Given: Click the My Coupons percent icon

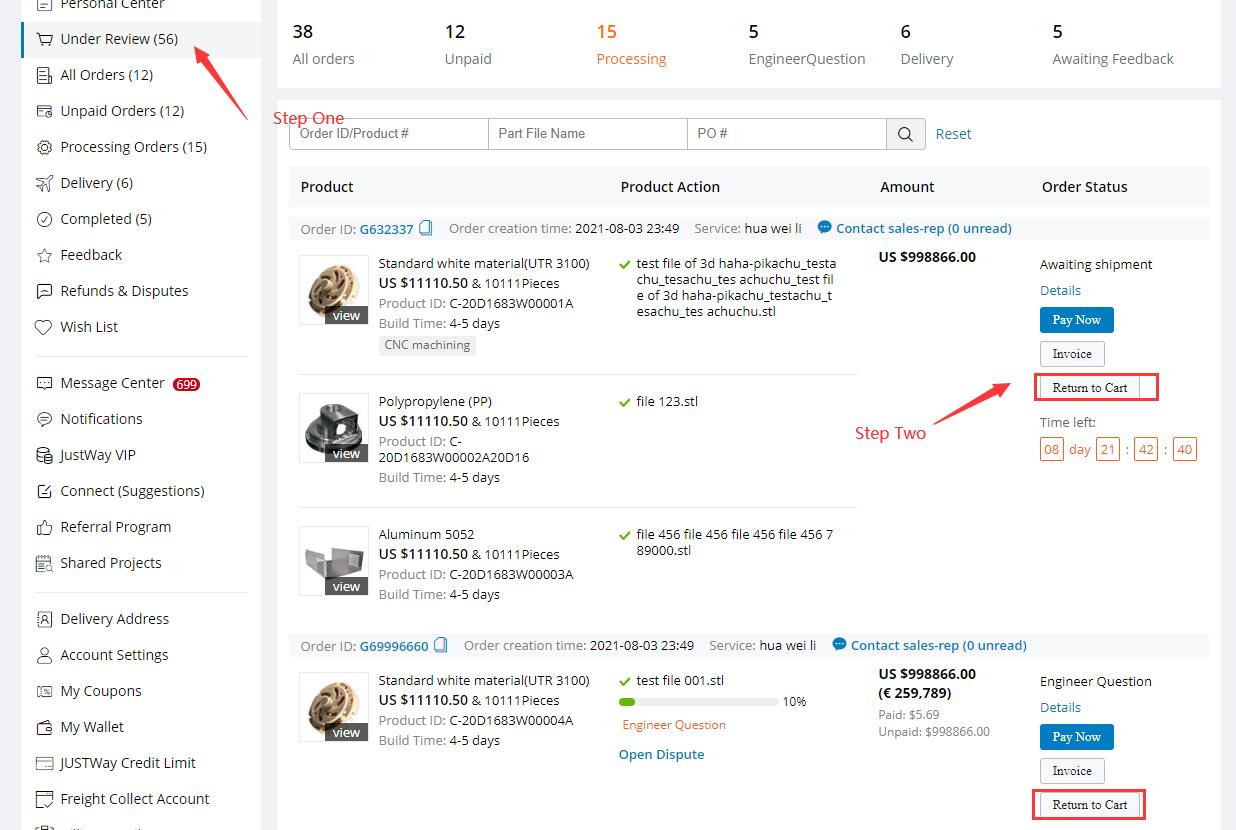Looking at the screenshot, I should pyautogui.click(x=44, y=691).
